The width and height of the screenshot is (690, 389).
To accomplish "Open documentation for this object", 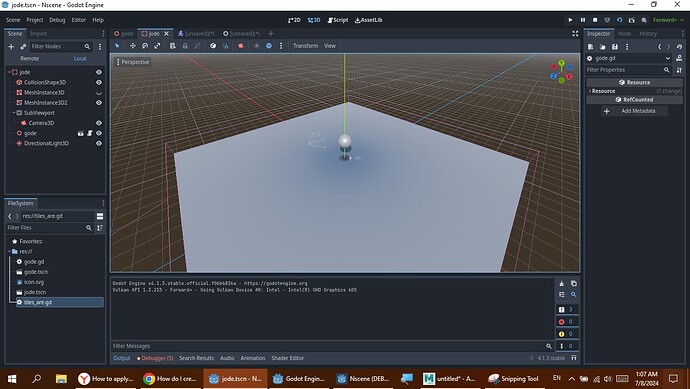I will [679, 58].
